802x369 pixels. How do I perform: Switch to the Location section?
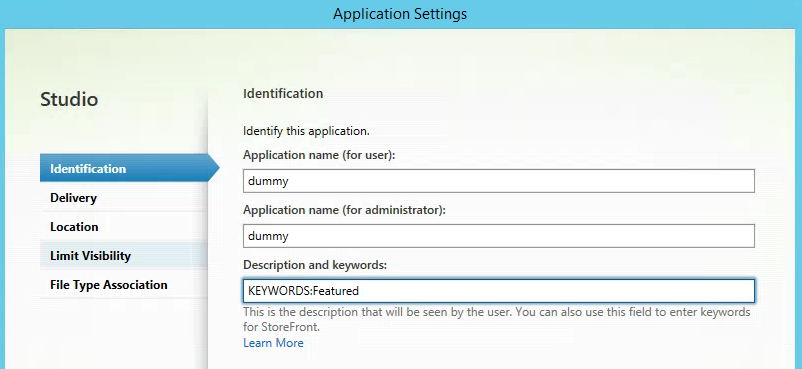[124, 227]
